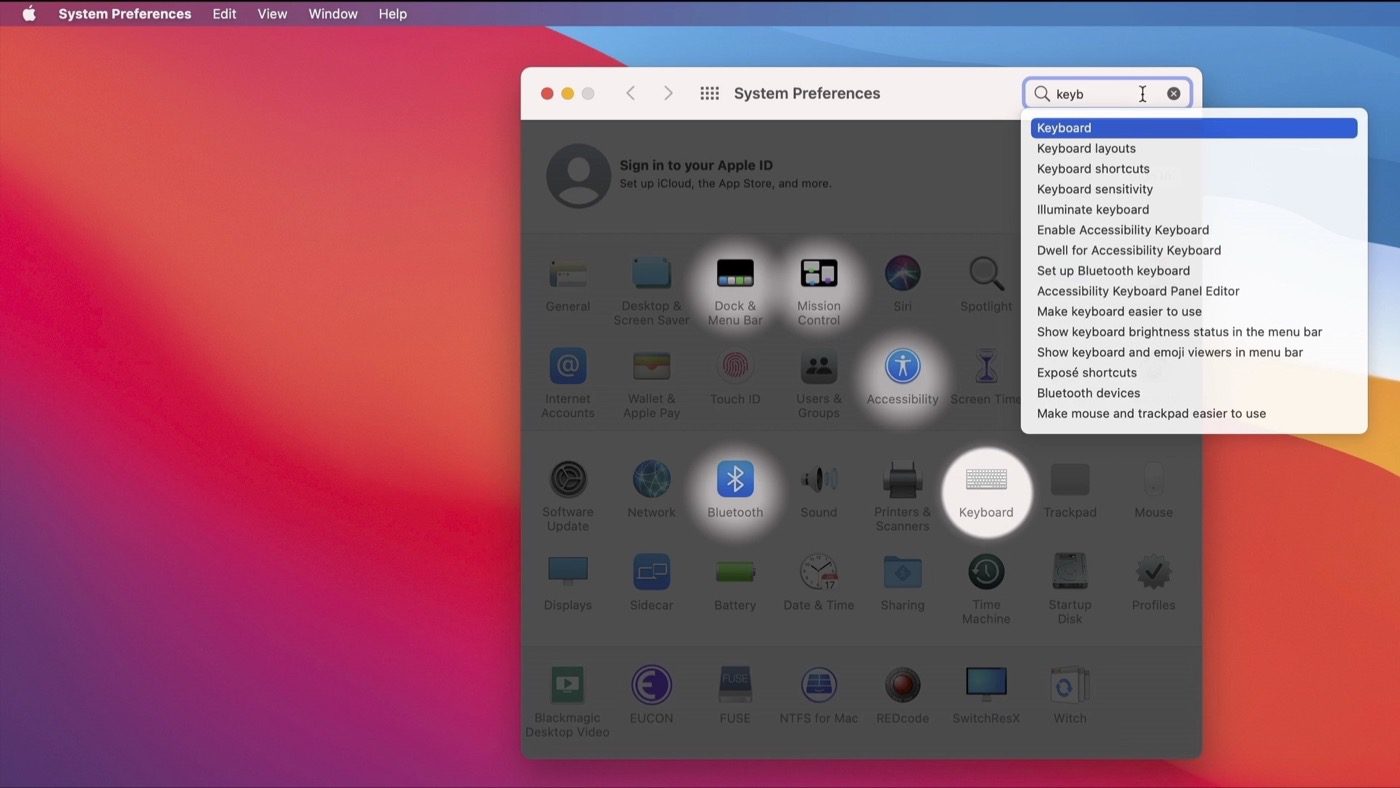Open the Accessibility preference pane
1400x788 pixels.
coord(902,367)
